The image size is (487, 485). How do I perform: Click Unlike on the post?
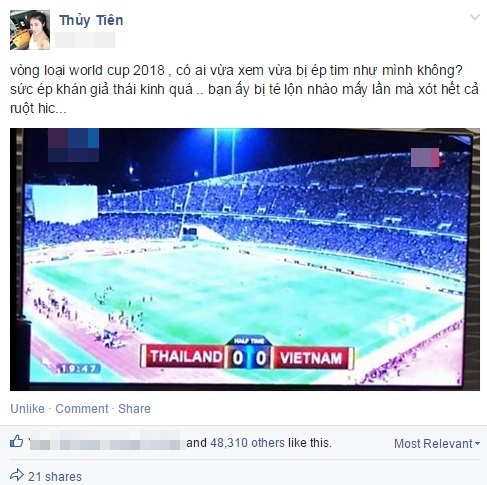click(27, 408)
